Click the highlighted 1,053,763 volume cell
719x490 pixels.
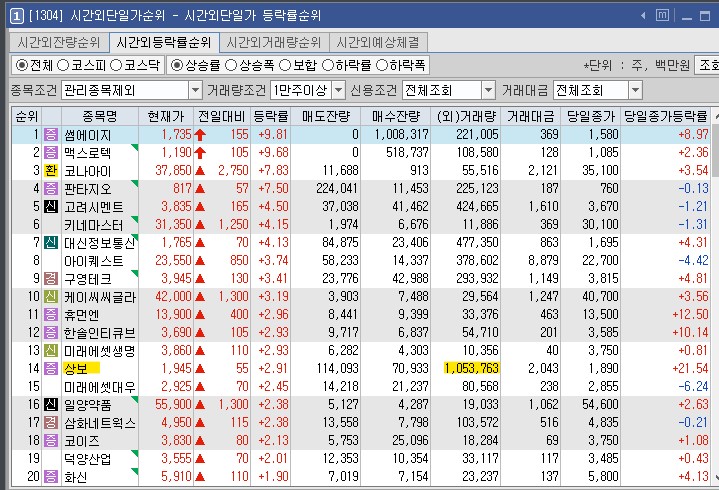tap(471, 369)
